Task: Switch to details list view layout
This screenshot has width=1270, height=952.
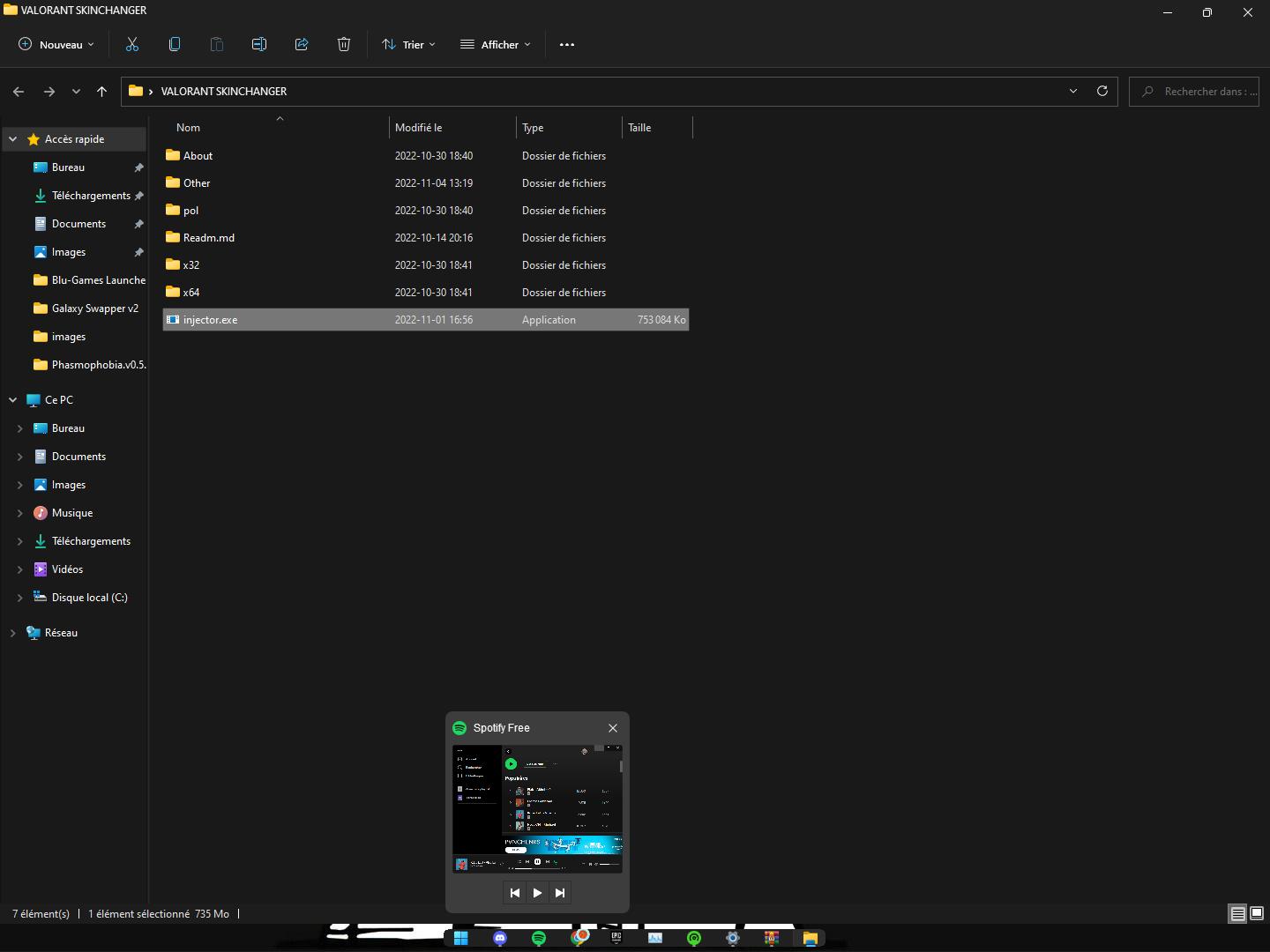Action: pos(1237,914)
